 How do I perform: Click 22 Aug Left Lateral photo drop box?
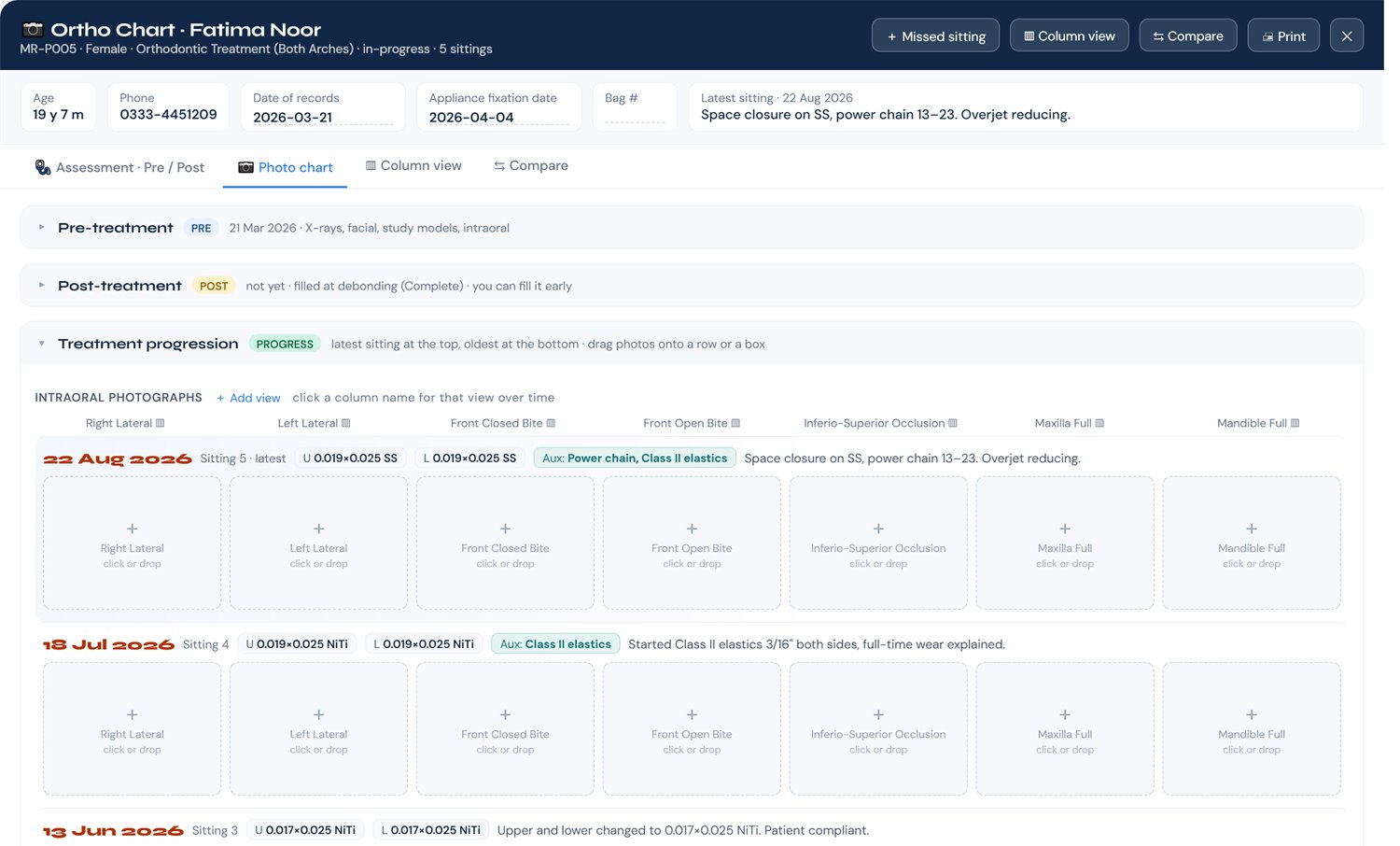[x=319, y=543]
